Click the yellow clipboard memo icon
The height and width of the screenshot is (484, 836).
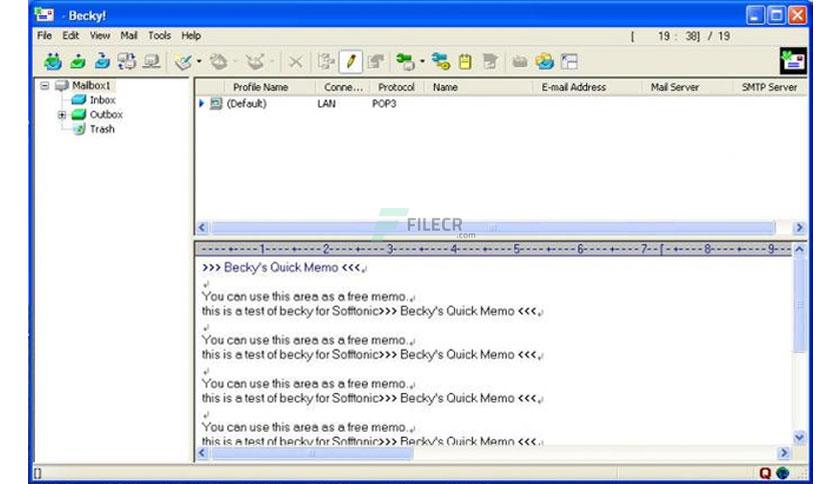coord(465,62)
